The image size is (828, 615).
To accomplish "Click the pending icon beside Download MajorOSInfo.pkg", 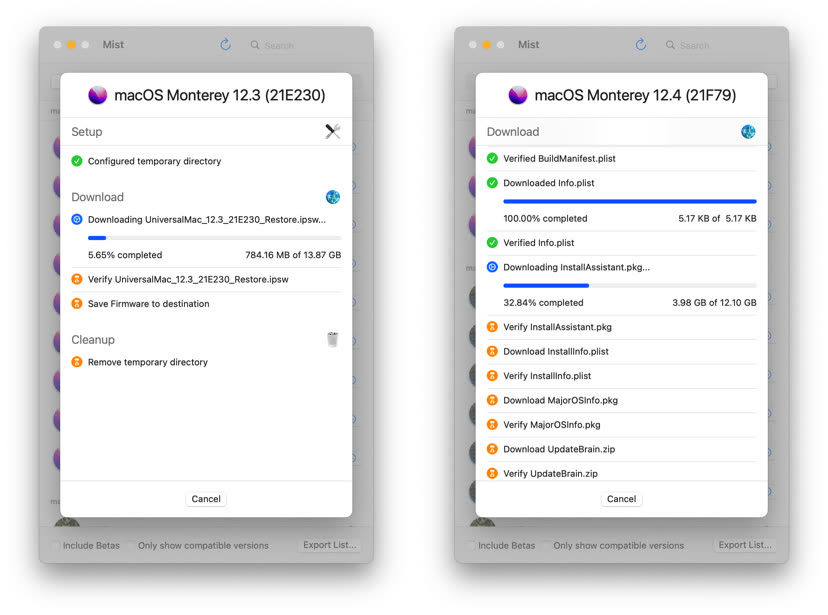I will pyautogui.click(x=492, y=400).
